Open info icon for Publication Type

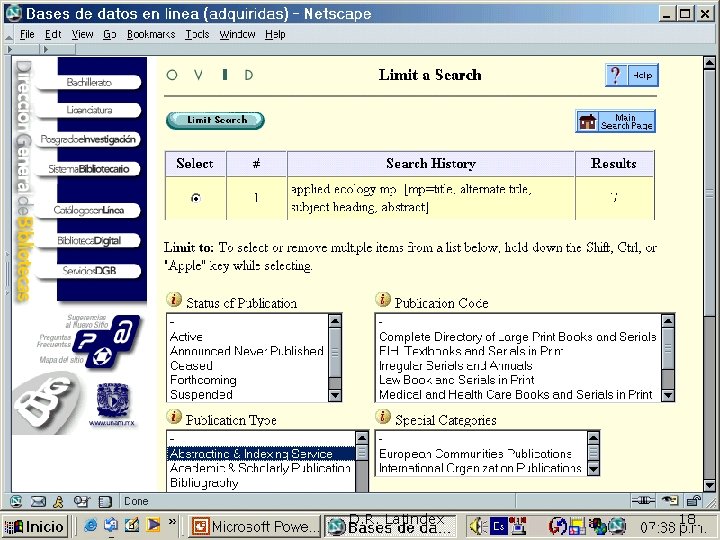174,417
